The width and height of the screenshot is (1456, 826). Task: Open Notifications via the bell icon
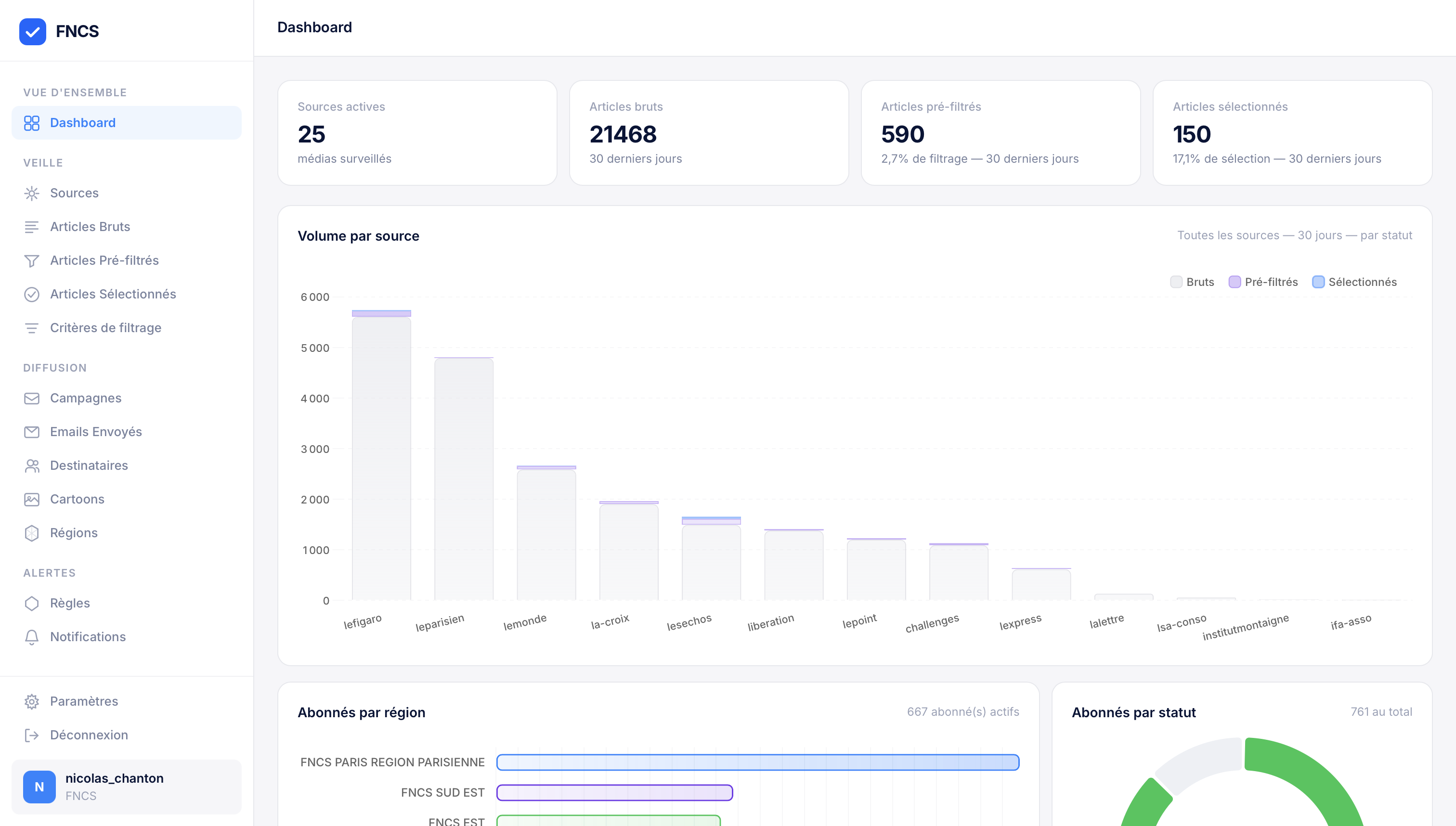point(32,636)
